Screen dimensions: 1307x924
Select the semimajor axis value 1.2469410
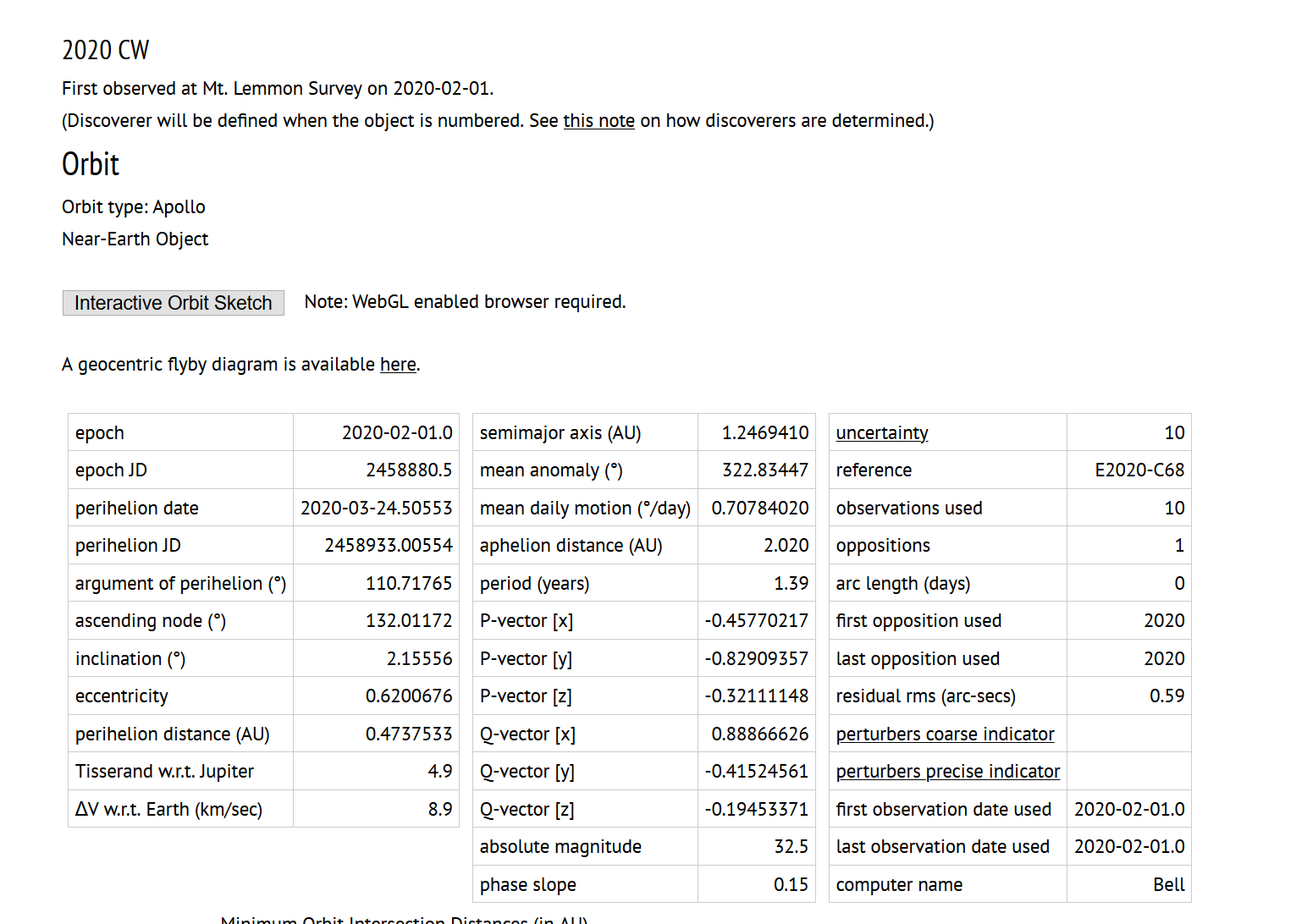[764, 433]
